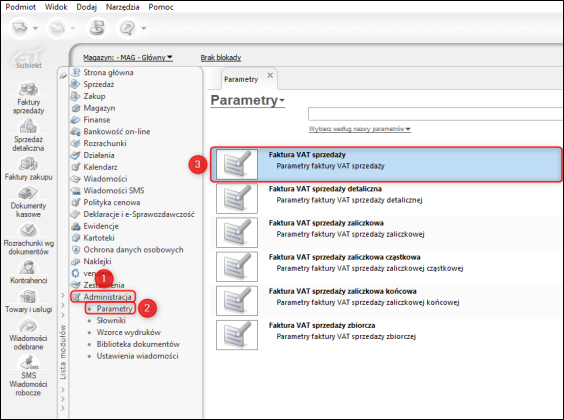Open SMS Wiadomości robocze shortcut icon
Image resolution: width=564 pixels, height=420 pixels.
(28, 362)
